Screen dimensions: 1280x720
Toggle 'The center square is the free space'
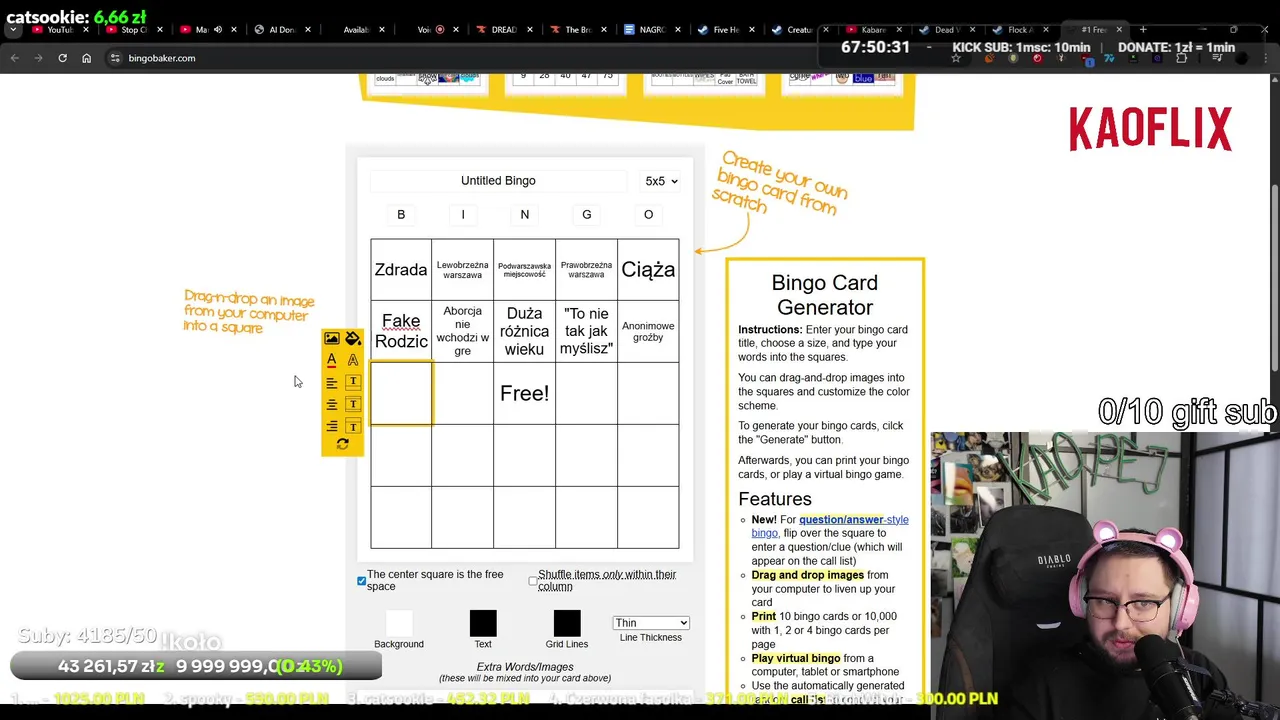point(362,581)
